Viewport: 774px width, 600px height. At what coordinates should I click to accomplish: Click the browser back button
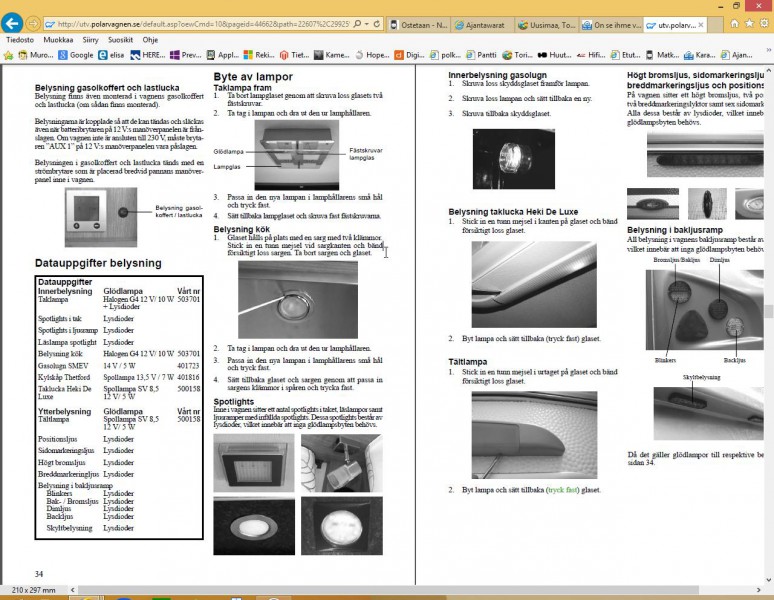(13, 23)
